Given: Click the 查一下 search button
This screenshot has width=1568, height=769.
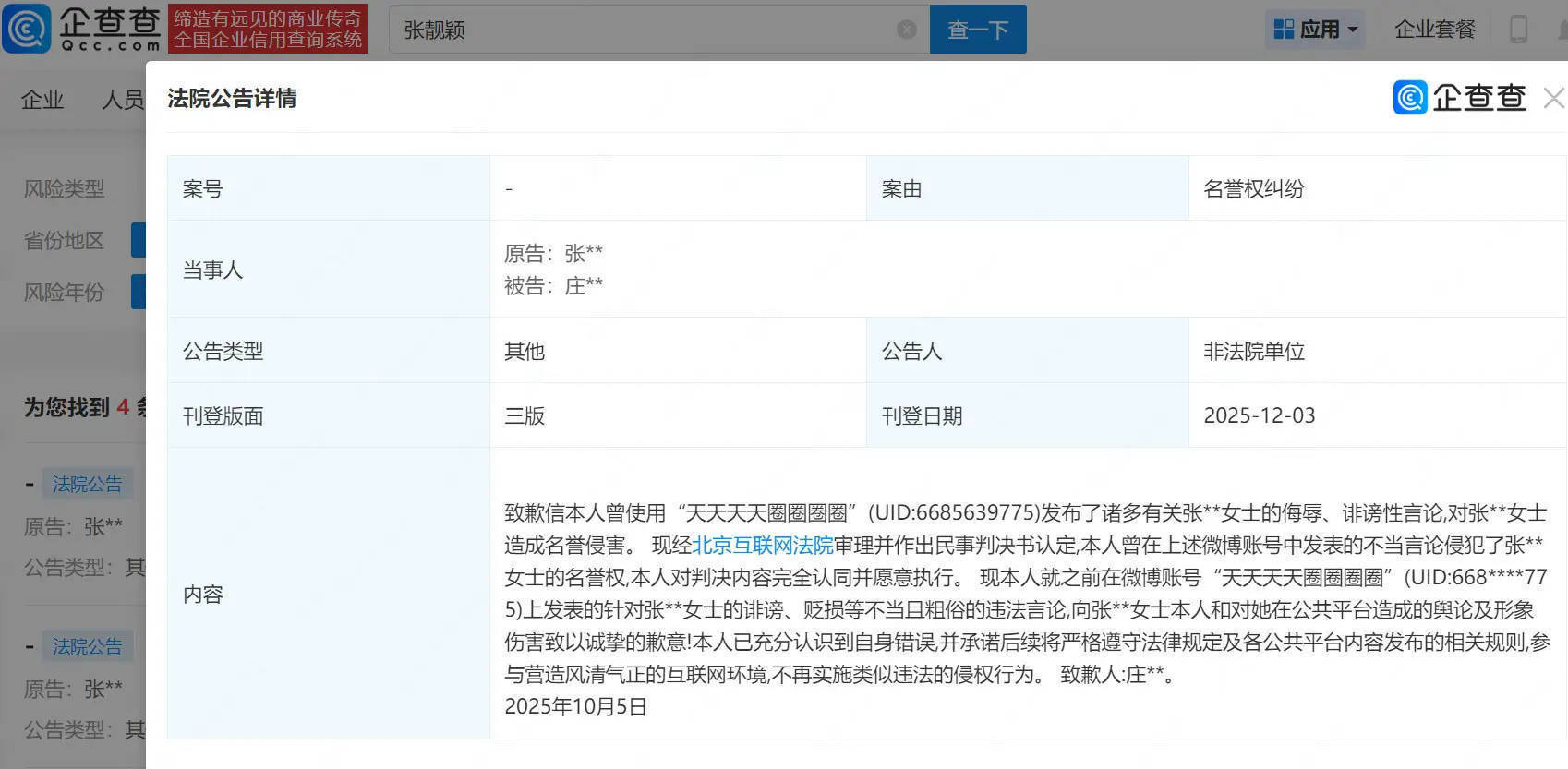Looking at the screenshot, I should 978,30.
